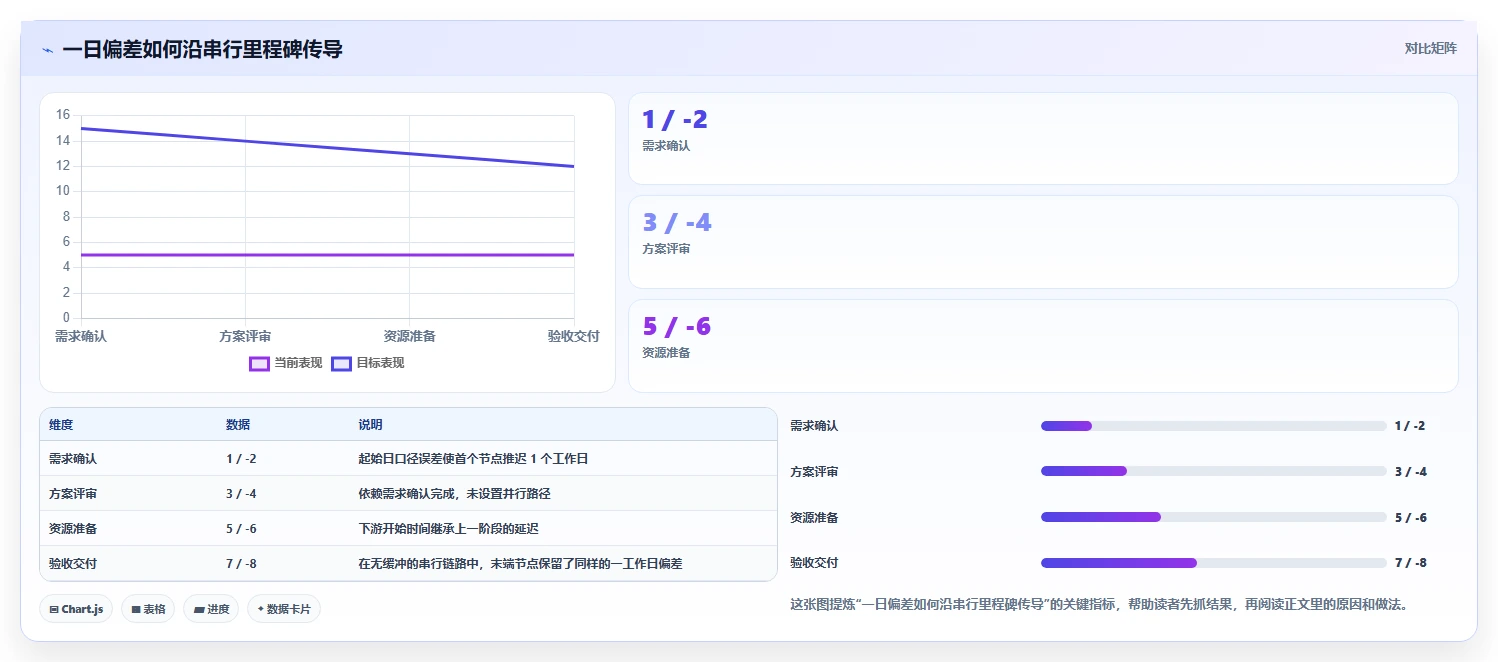The height and width of the screenshot is (662, 1498).
Task: Click the 资源准备 progress bar
Action: (x=1213, y=517)
